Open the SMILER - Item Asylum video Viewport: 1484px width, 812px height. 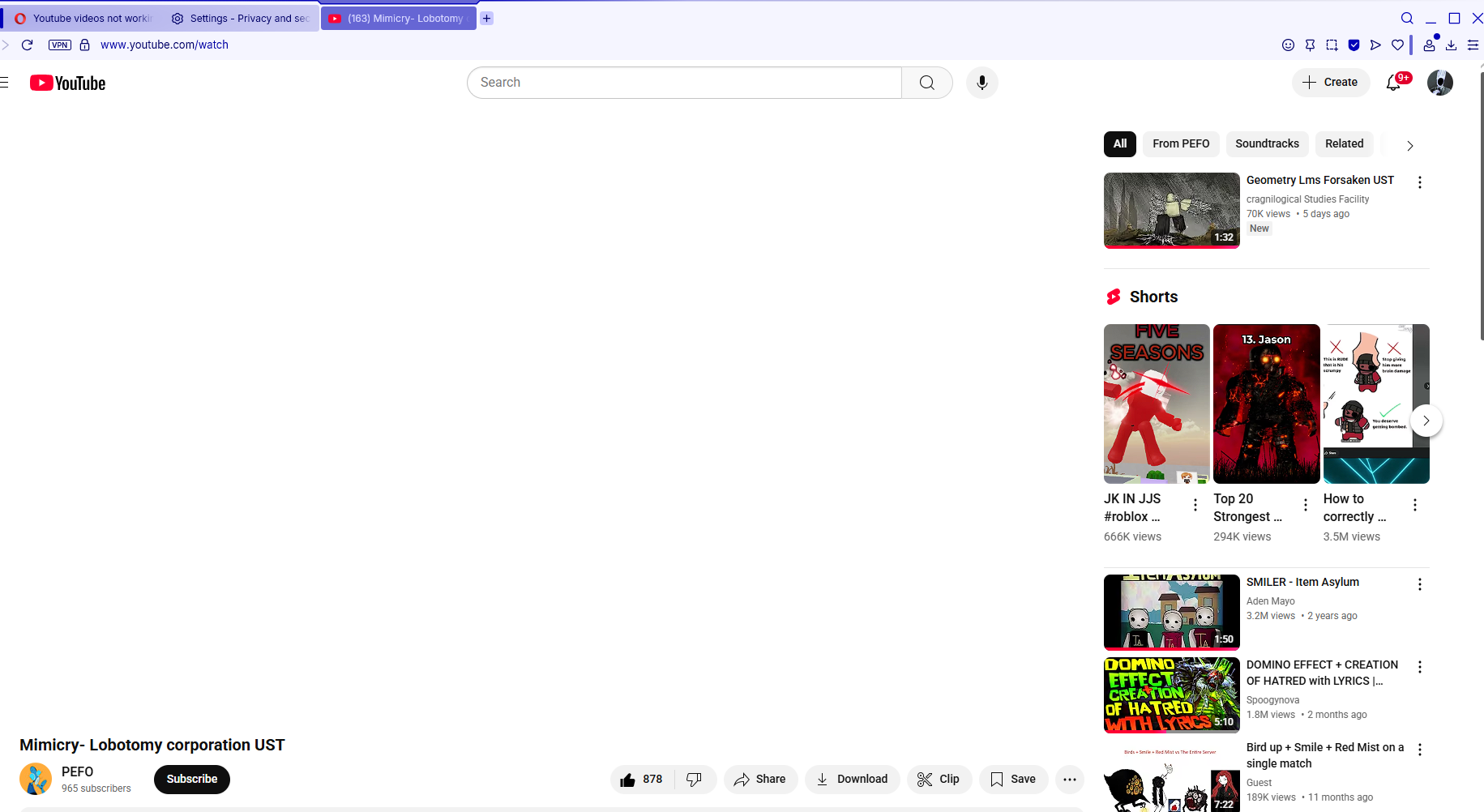click(1171, 612)
